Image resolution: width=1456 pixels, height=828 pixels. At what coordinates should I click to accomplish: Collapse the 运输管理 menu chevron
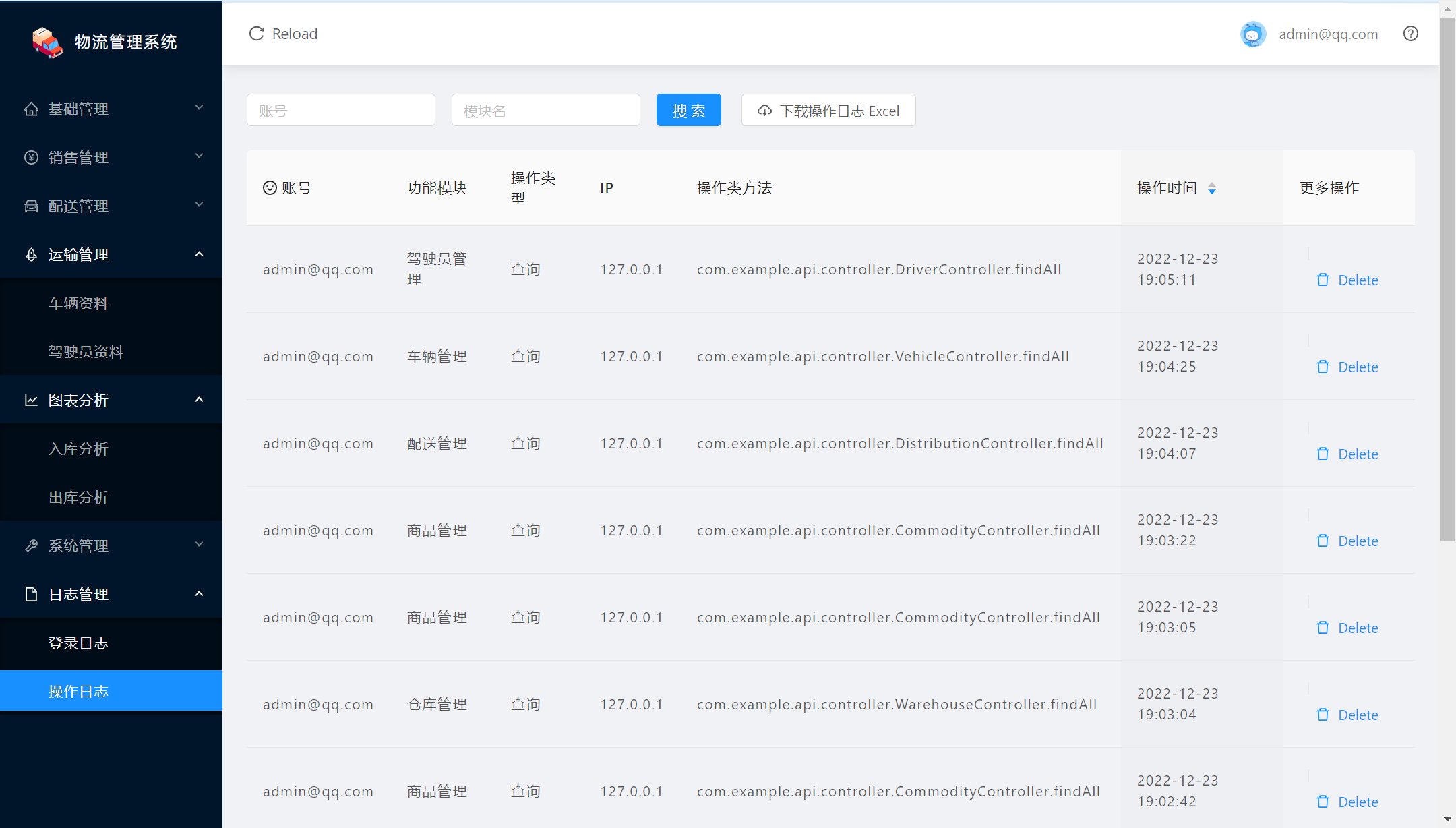point(199,254)
